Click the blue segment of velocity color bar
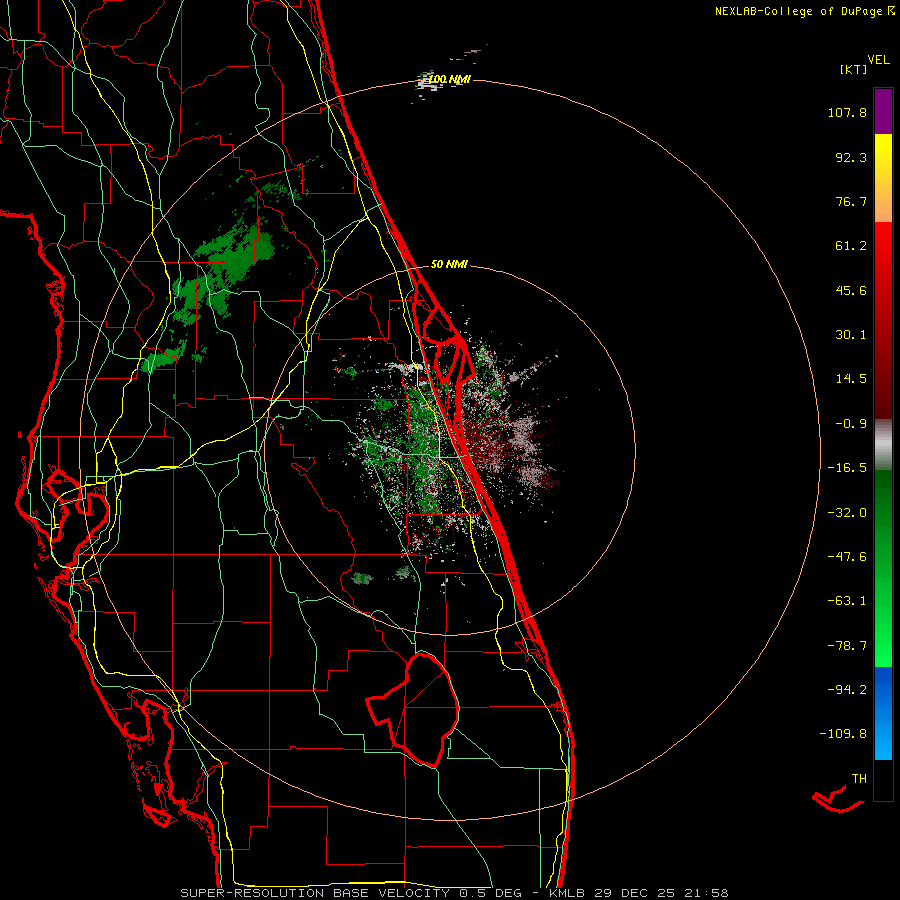 (x=883, y=713)
